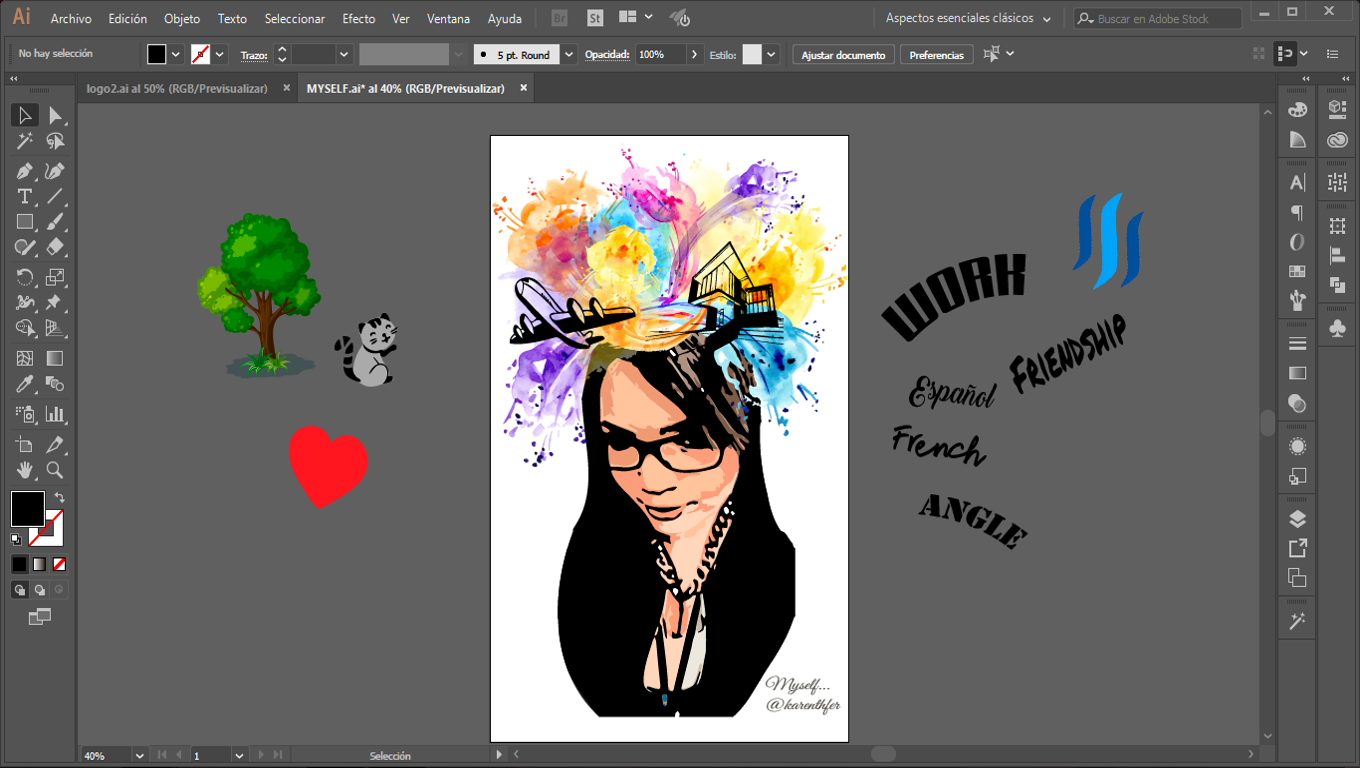Select the Gradient tool

point(55,358)
